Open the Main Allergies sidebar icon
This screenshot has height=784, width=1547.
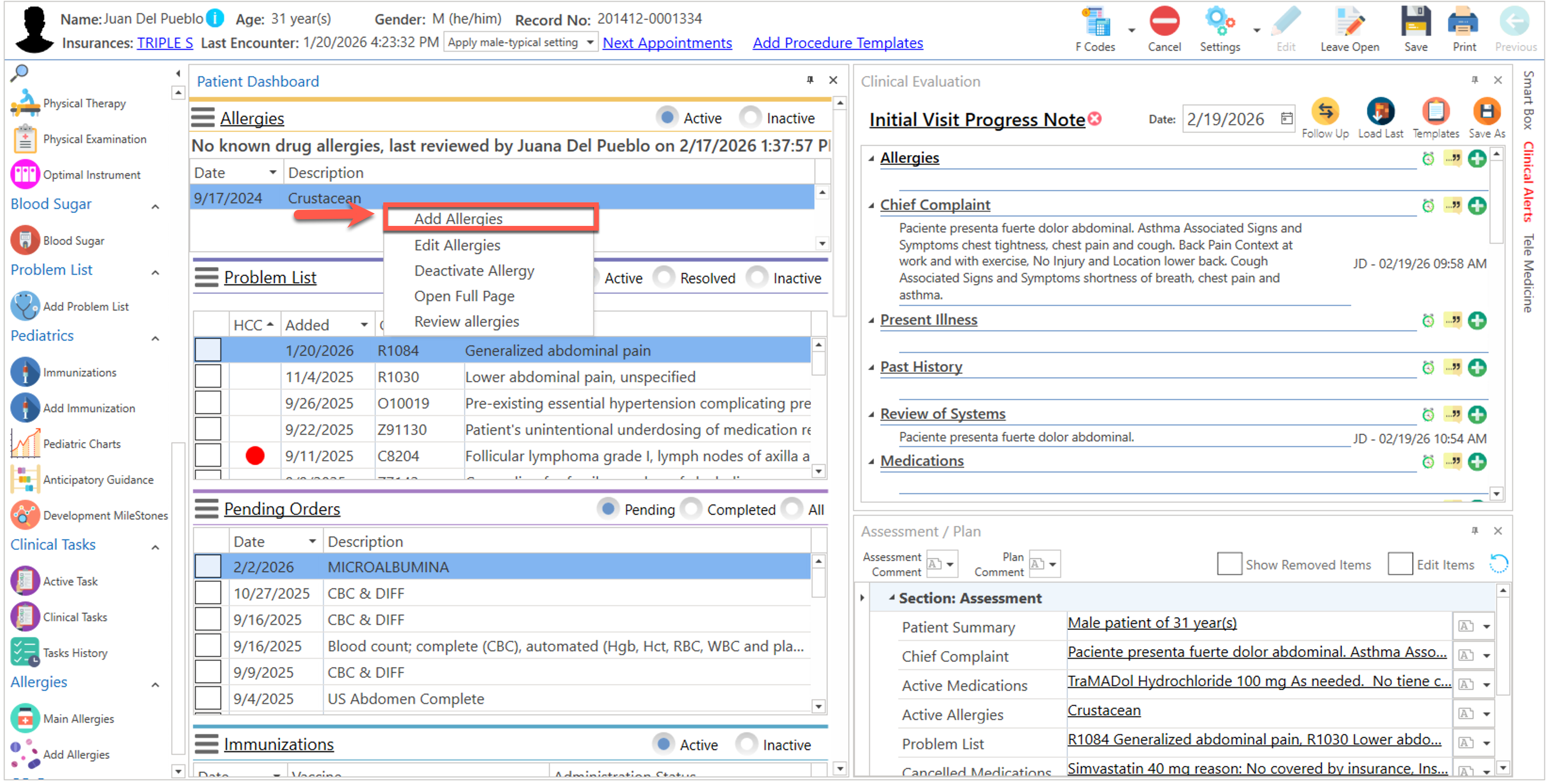point(24,719)
